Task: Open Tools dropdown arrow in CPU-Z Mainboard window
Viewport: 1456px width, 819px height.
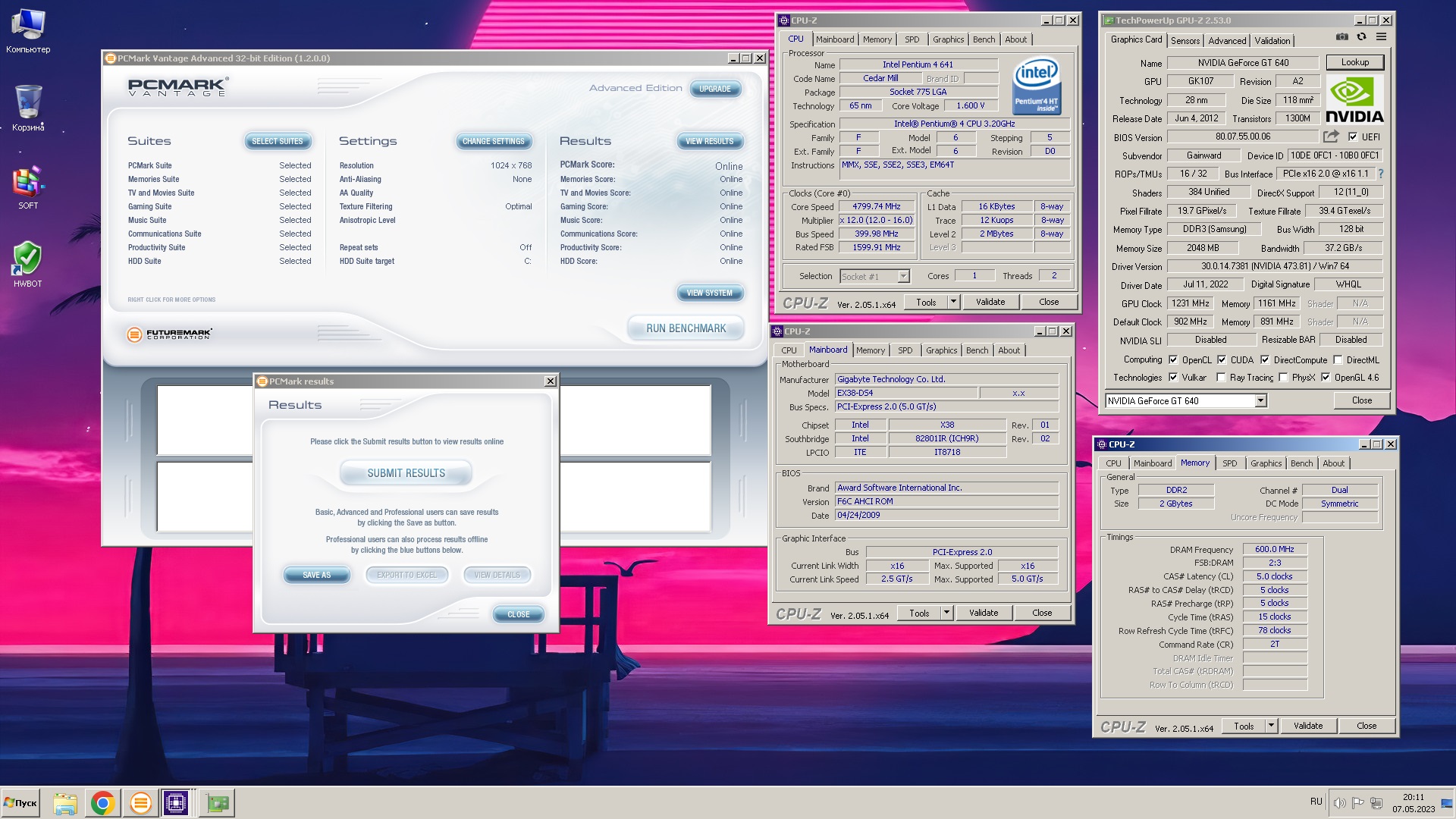Action: (946, 613)
